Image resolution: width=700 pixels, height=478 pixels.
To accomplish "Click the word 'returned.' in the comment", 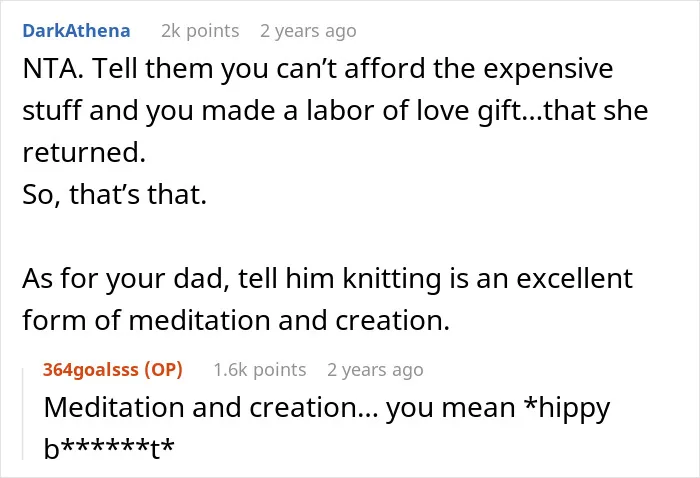I will (x=84, y=153).
